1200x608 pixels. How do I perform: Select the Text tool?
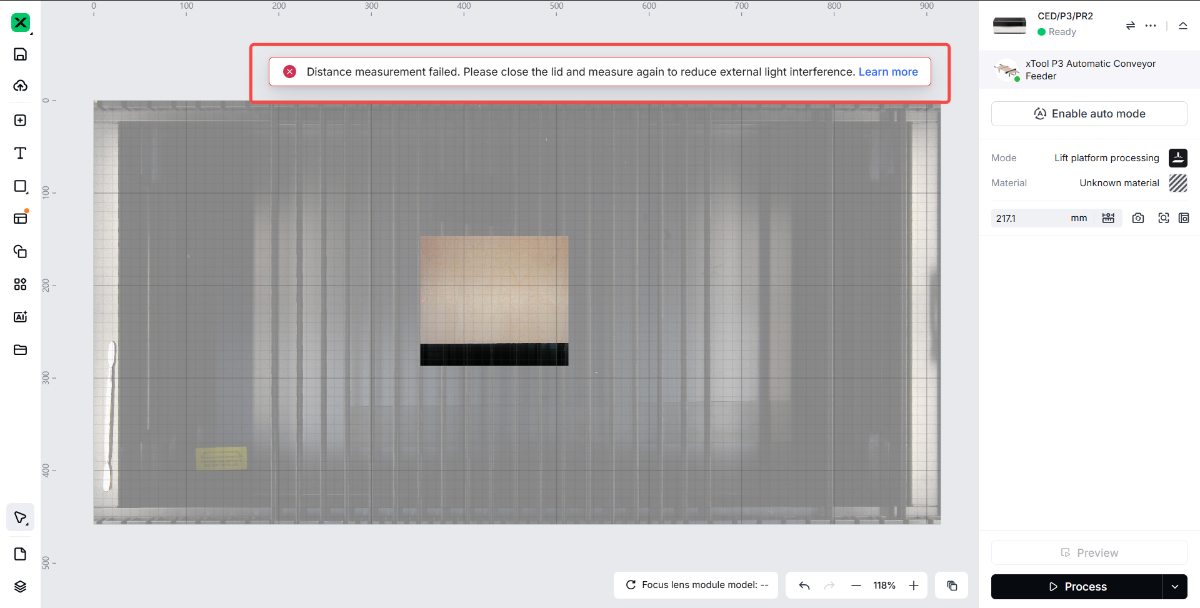pyautogui.click(x=20, y=153)
